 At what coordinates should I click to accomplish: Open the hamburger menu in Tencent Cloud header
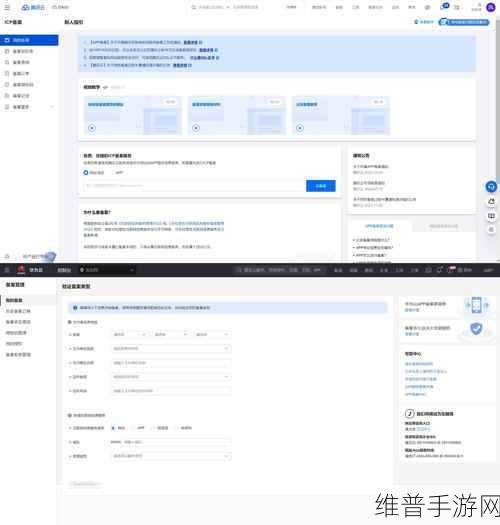[x=7, y=7]
